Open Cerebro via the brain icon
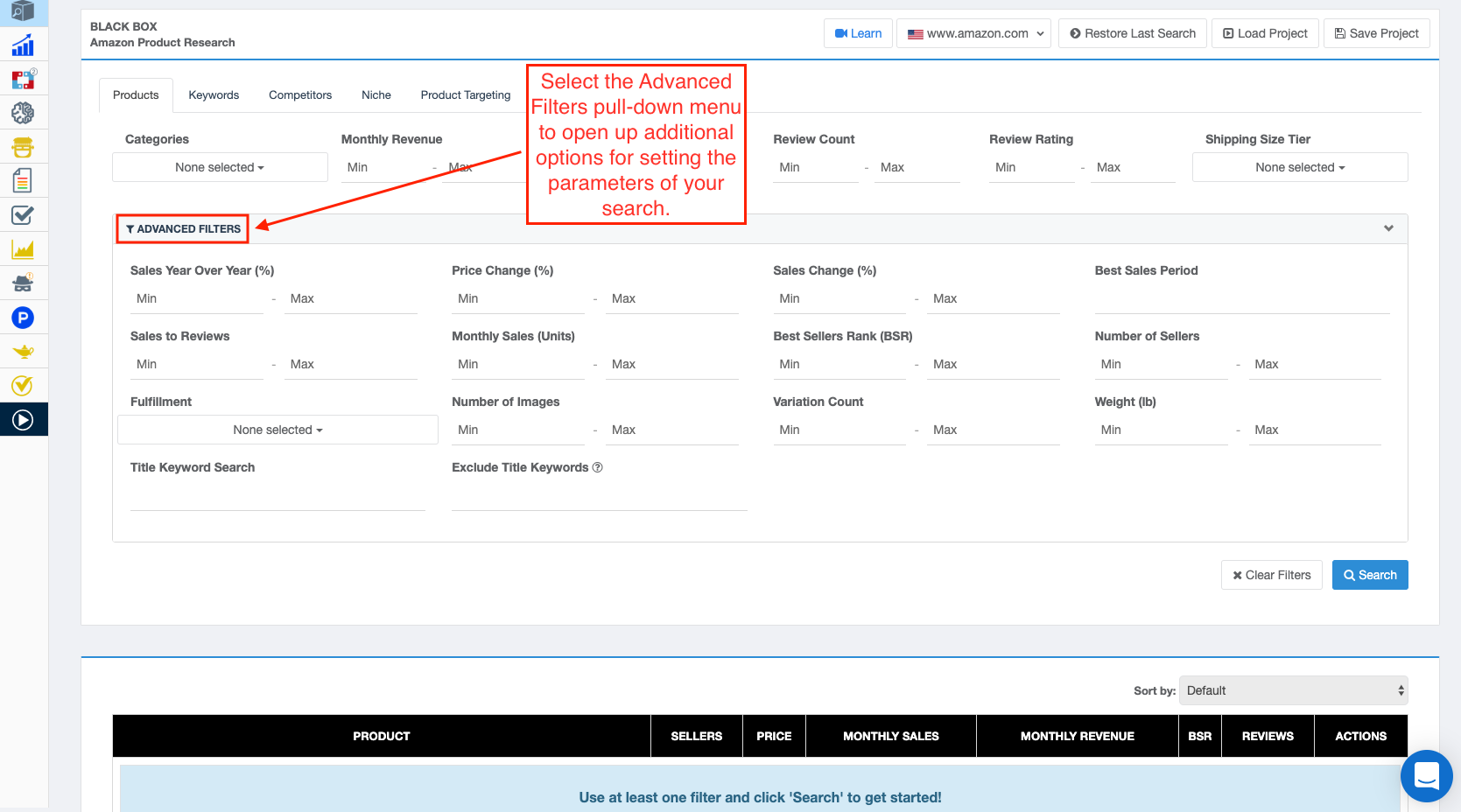This screenshot has height=812, width=1461. tap(24, 112)
